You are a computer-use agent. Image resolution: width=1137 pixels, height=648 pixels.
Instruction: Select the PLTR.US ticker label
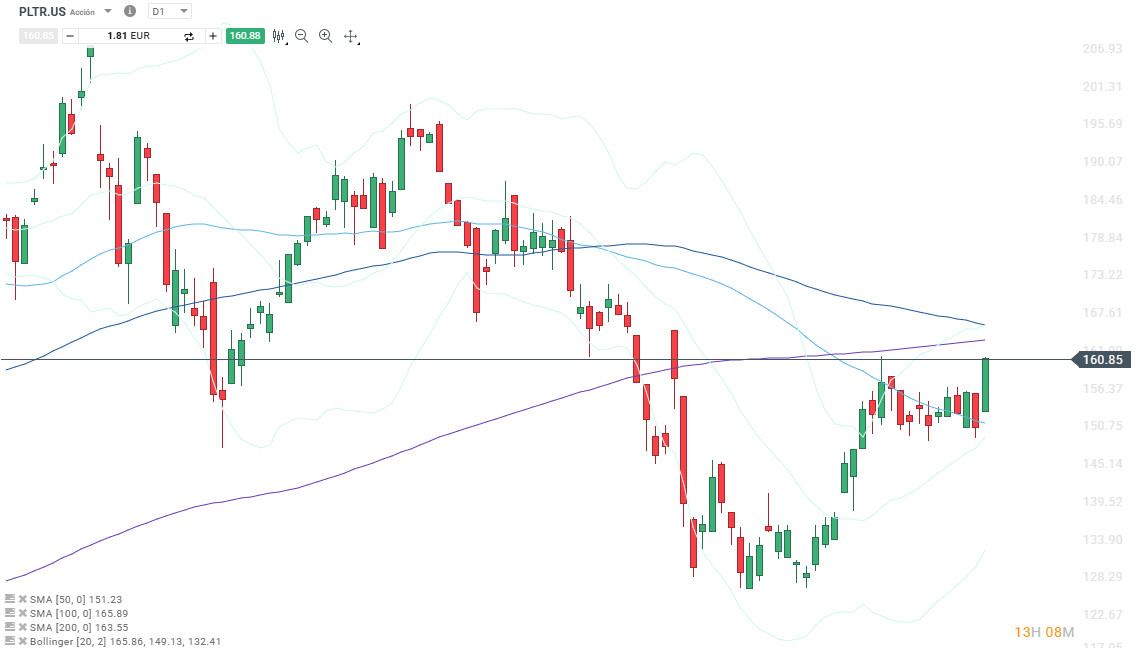pyautogui.click(x=42, y=11)
